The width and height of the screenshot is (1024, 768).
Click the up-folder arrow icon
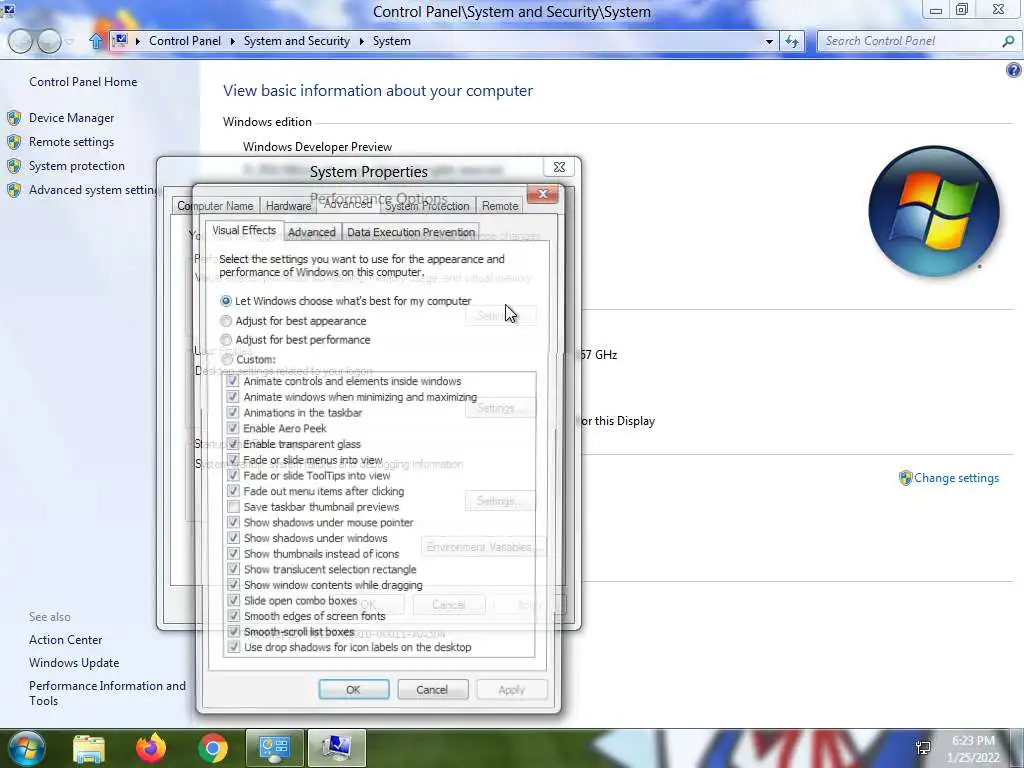tap(96, 41)
